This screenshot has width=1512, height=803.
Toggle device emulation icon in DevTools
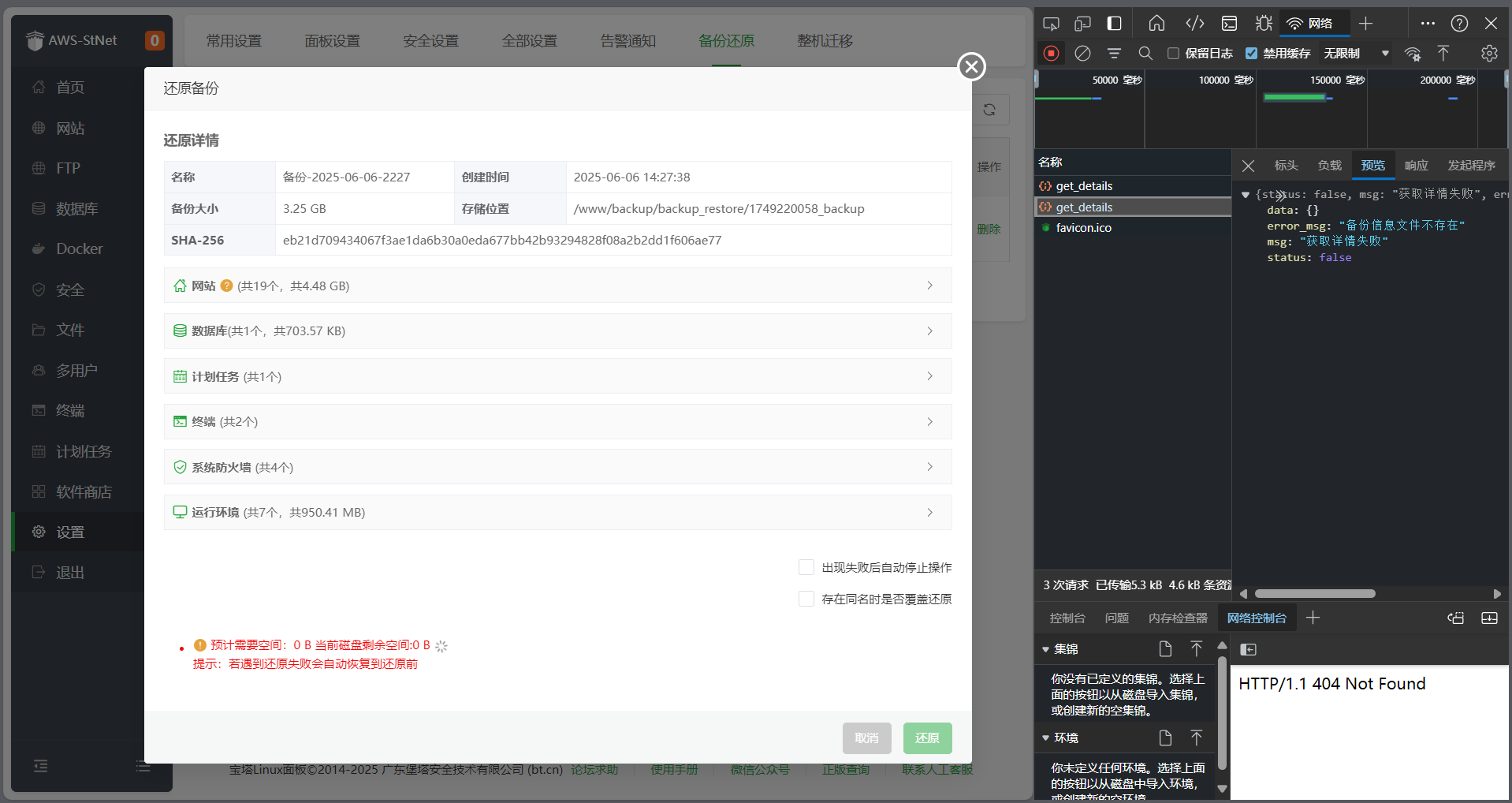(1082, 24)
